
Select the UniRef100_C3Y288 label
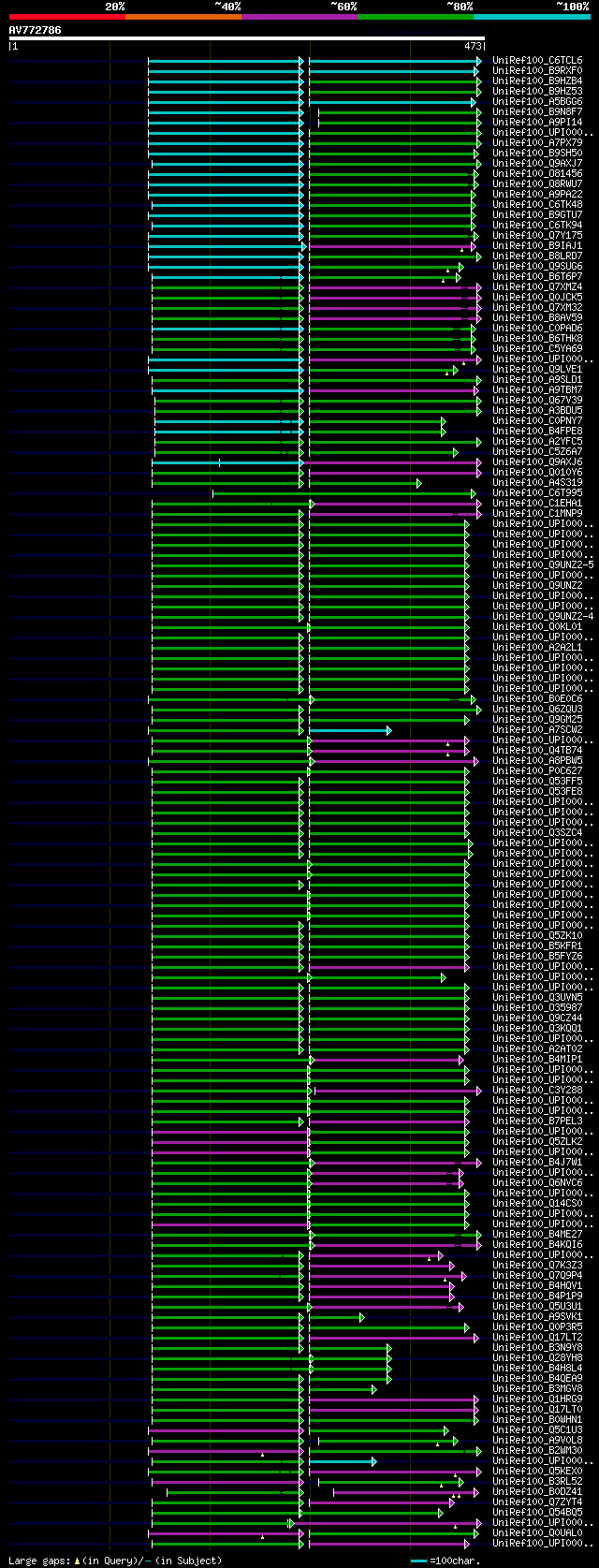pyautogui.click(x=537, y=1091)
